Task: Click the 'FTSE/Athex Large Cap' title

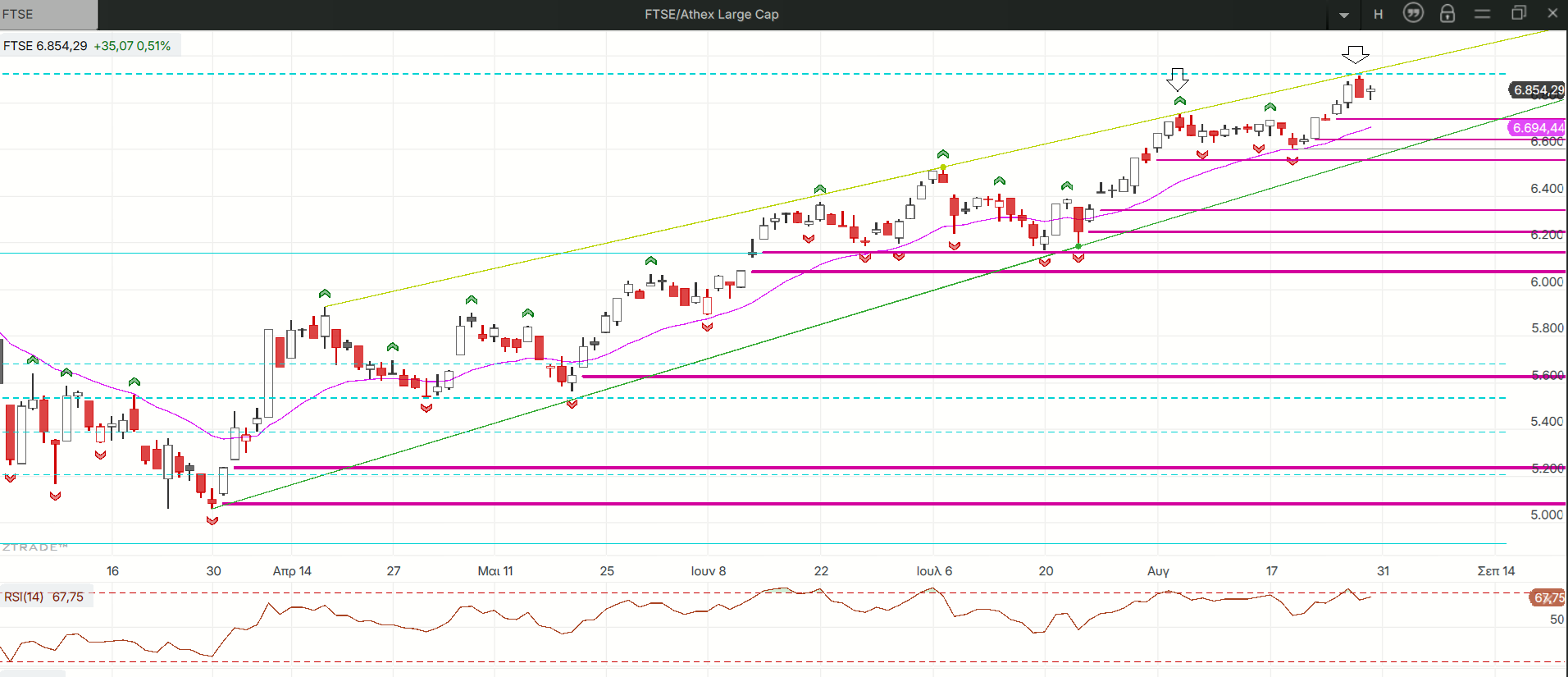Action: point(712,15)
